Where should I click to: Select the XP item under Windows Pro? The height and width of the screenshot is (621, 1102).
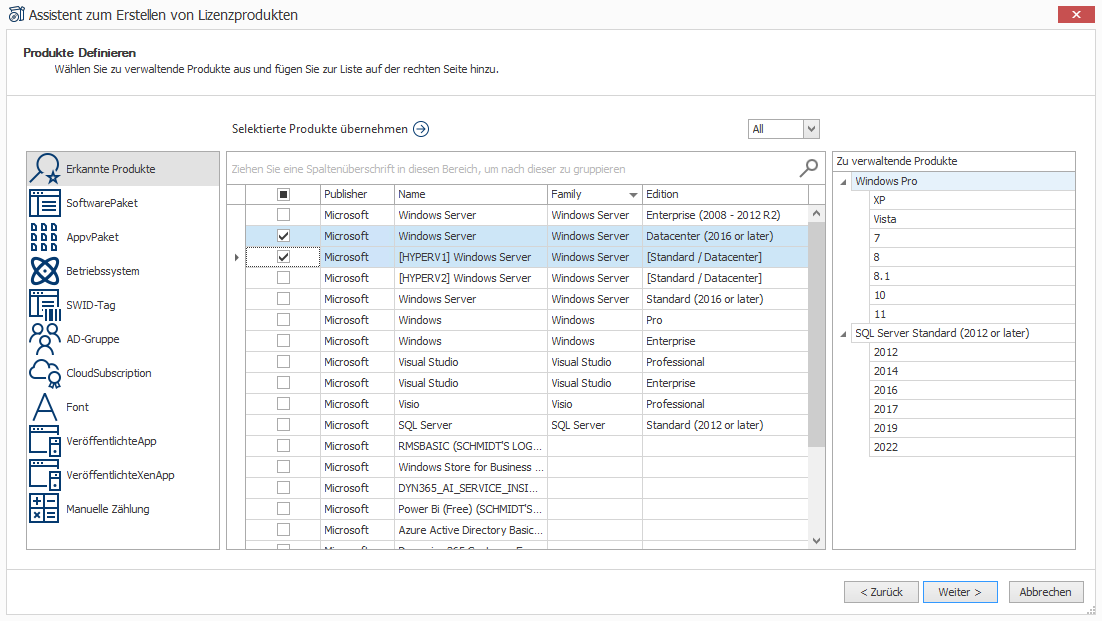pyautogui.click(x=972, y=200)
